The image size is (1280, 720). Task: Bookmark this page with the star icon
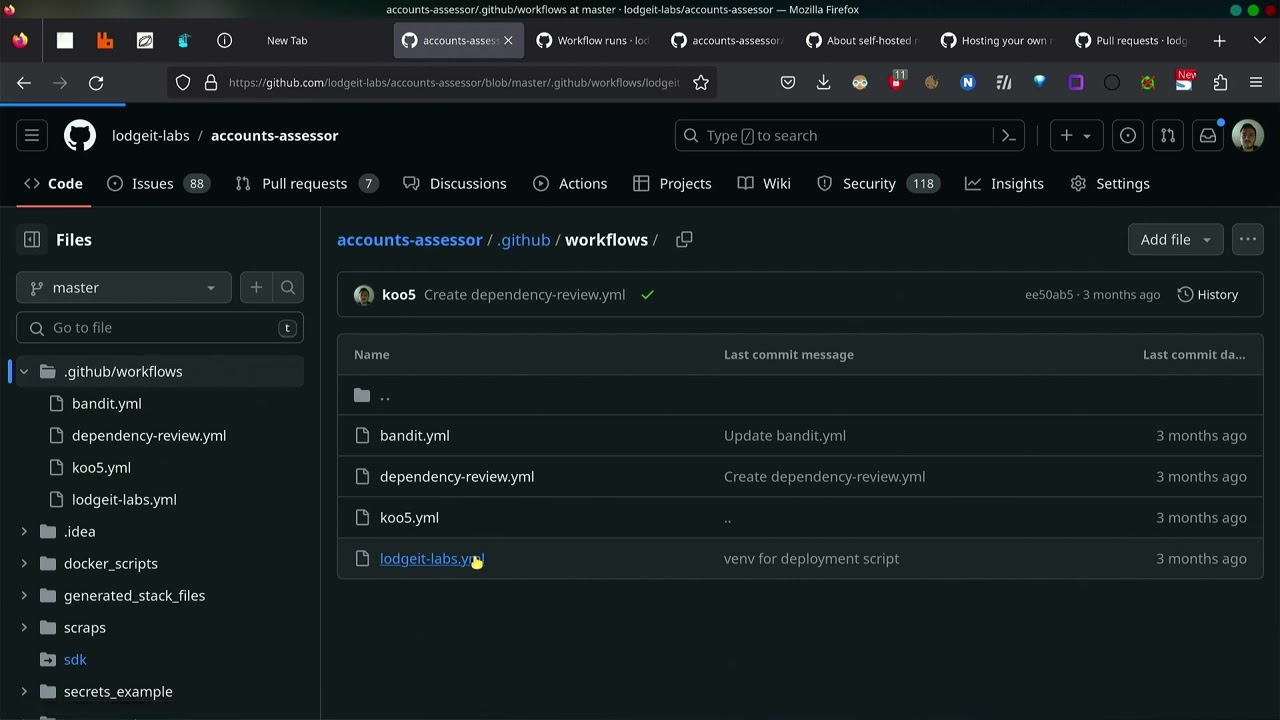(x=701, y=83)
